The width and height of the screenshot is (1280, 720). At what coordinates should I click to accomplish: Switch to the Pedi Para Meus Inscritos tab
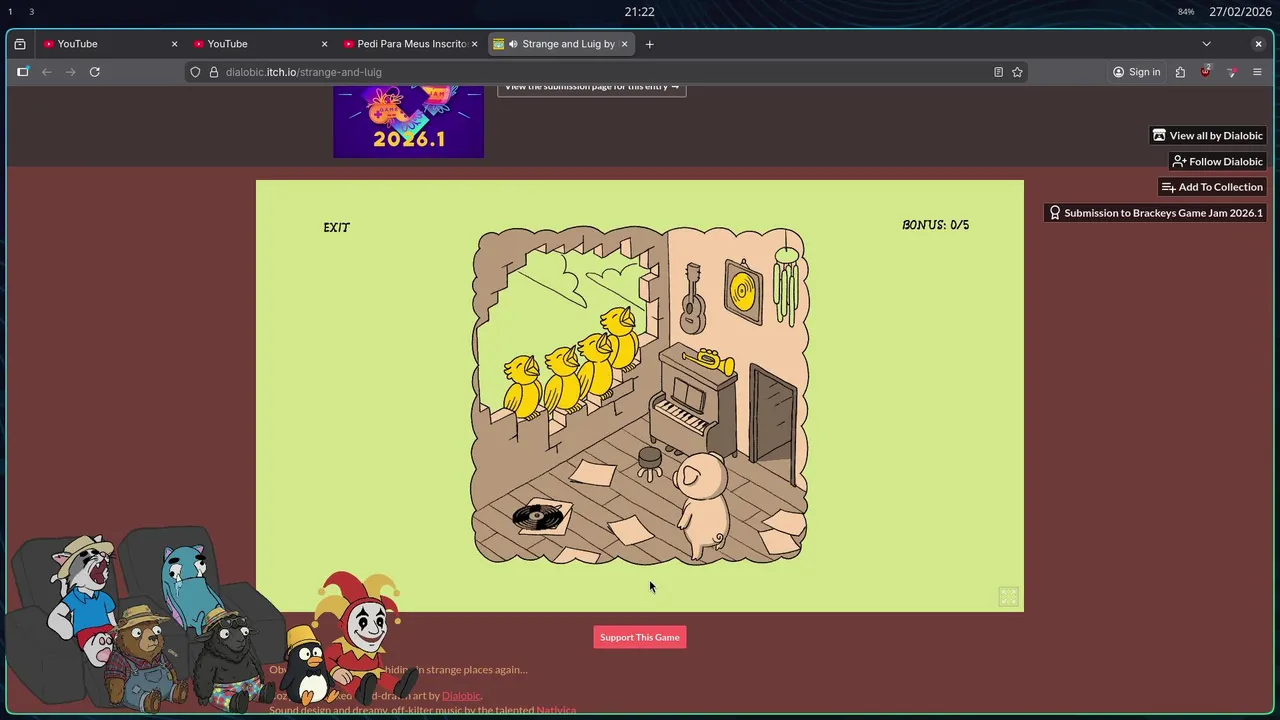point(410,44)
